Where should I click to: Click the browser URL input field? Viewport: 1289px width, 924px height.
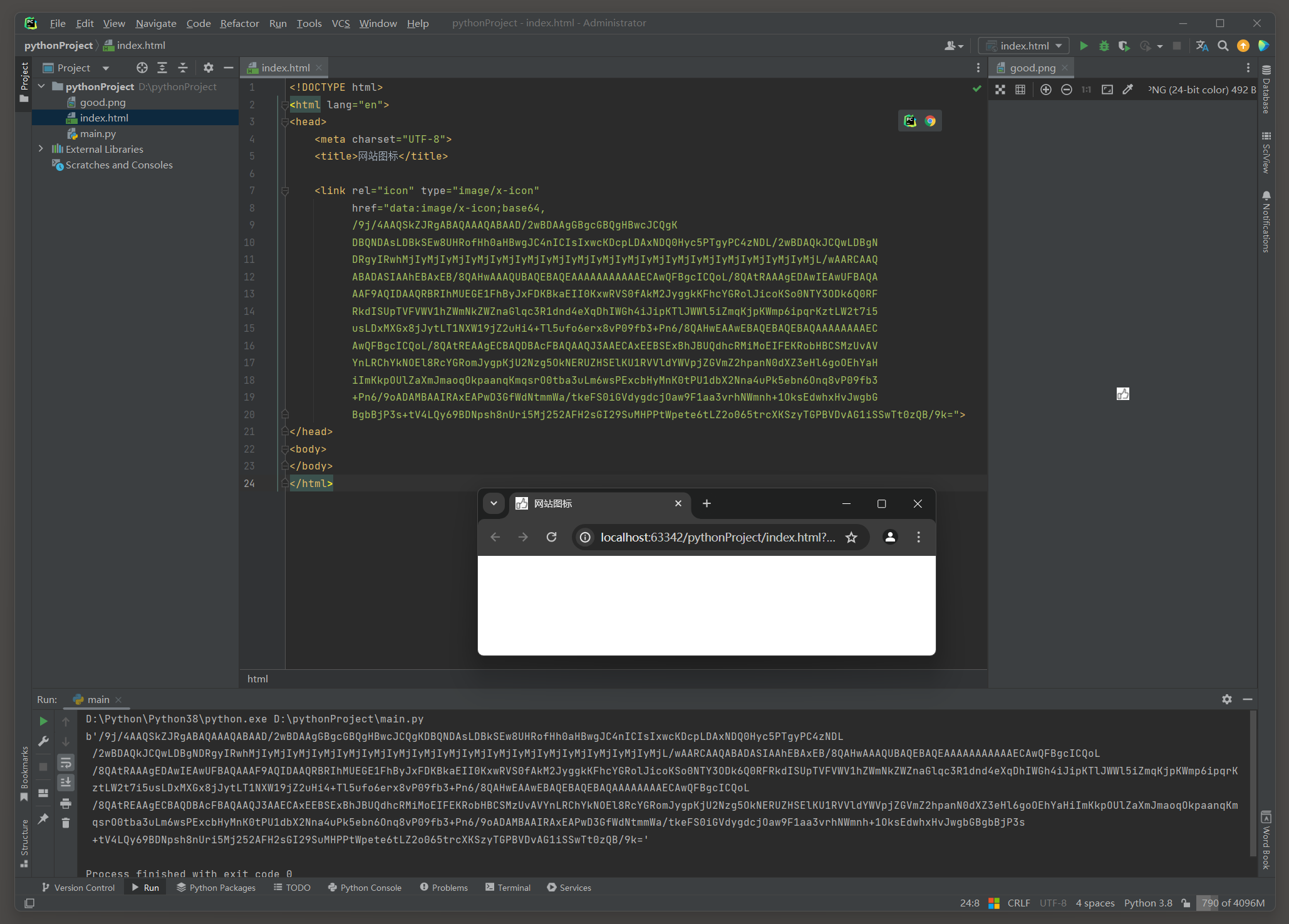715,538
